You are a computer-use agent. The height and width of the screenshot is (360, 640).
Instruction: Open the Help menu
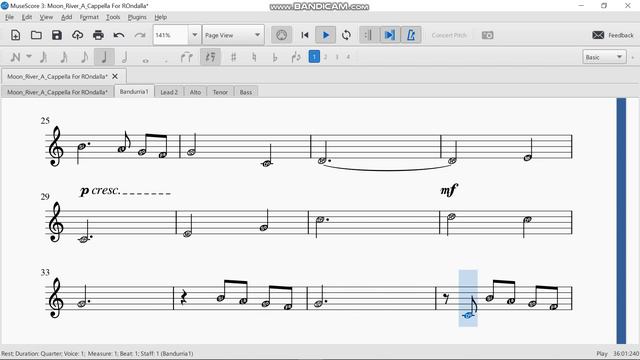[x=160, y=17]
